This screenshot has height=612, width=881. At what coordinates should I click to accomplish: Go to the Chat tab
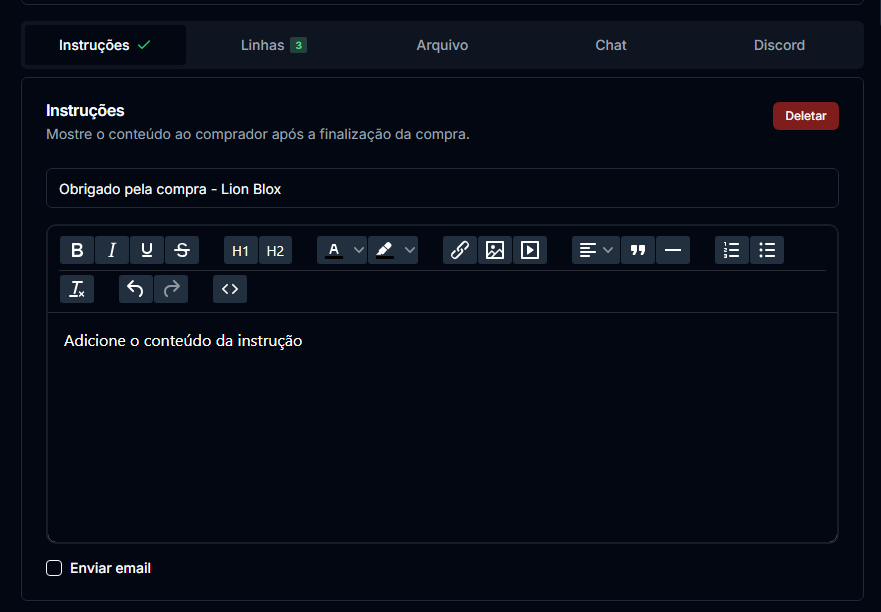[611, 45]
